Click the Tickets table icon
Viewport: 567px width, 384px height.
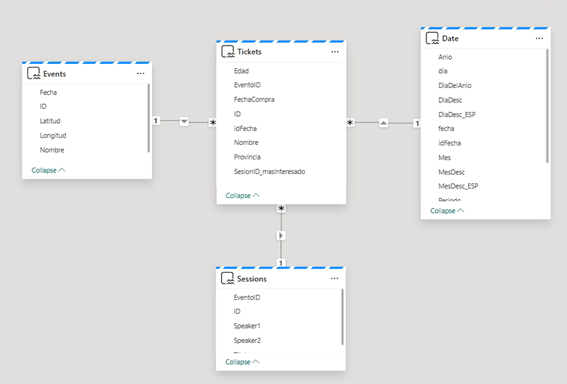coord(228,52)
